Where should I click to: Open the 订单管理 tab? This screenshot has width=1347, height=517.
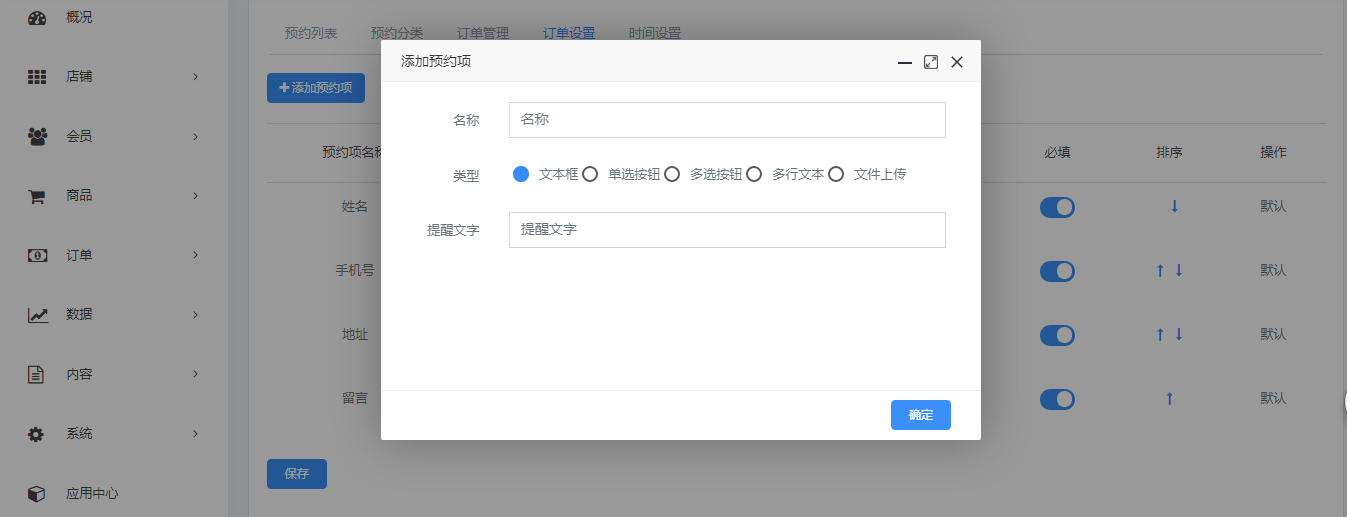coord(483,33)
